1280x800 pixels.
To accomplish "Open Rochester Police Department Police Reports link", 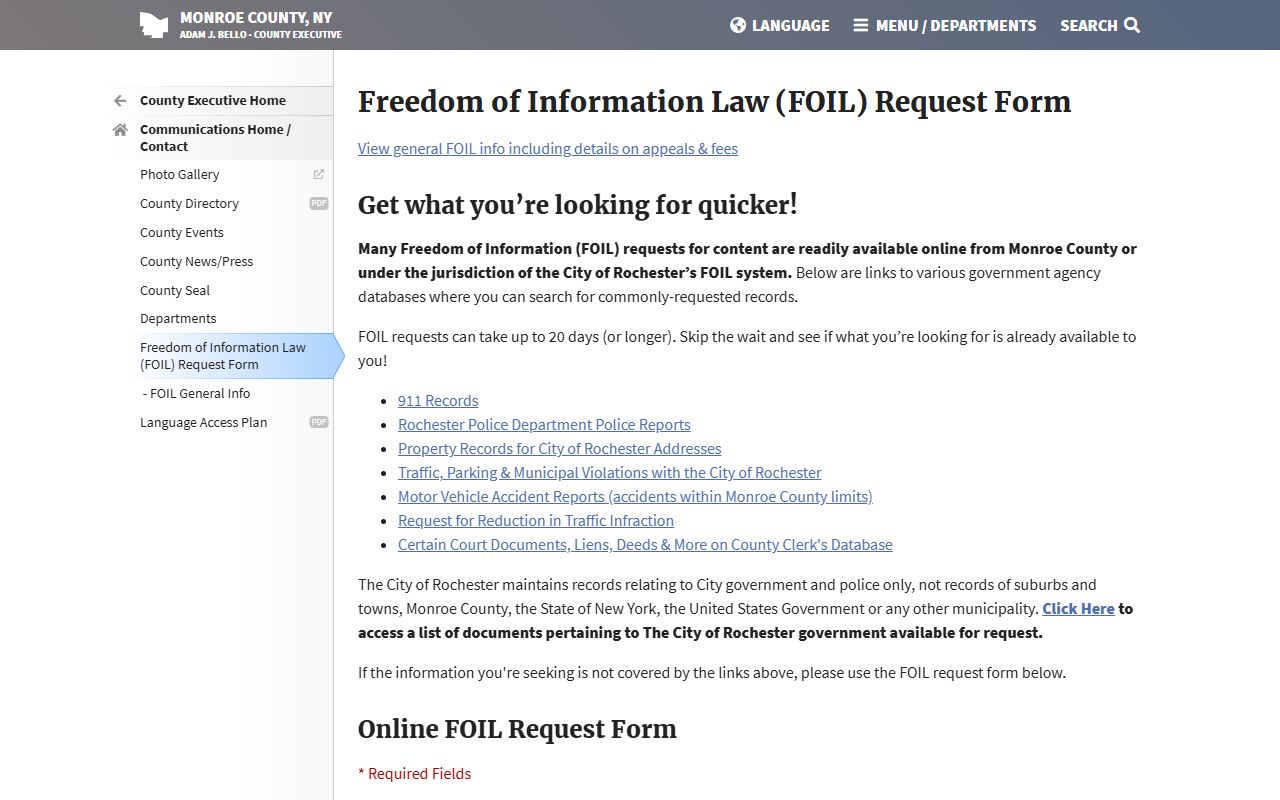I will (544, 424).
